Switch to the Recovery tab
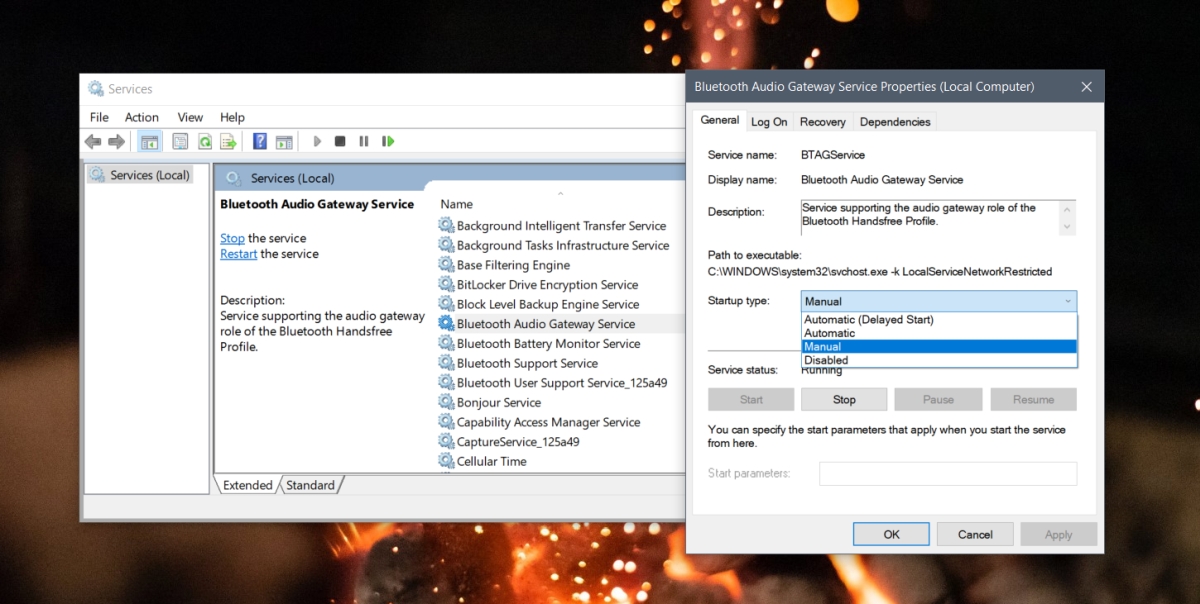The width and height of the screenshot is (1200, 604). click(823, 122)
